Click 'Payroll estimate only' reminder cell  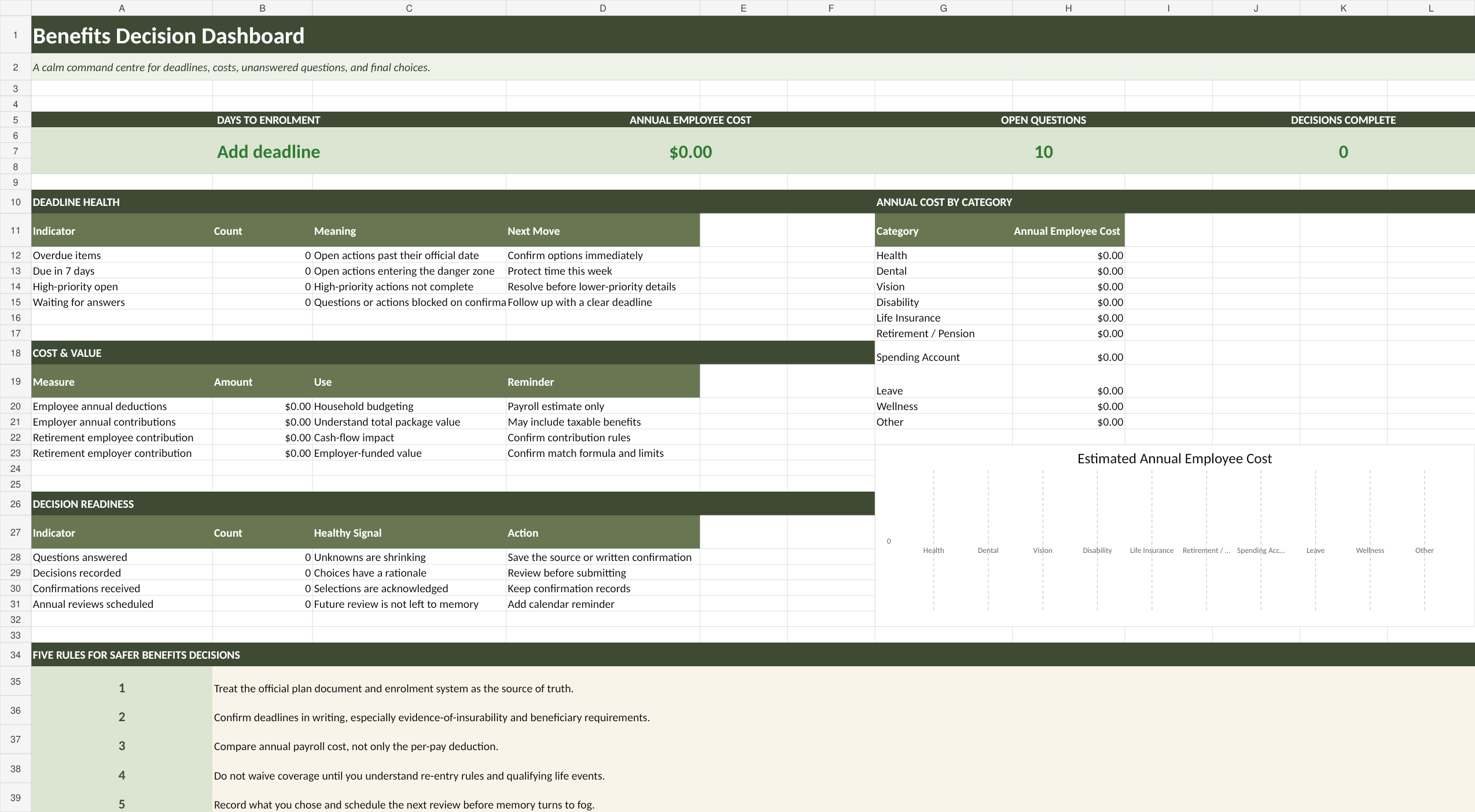603,407
